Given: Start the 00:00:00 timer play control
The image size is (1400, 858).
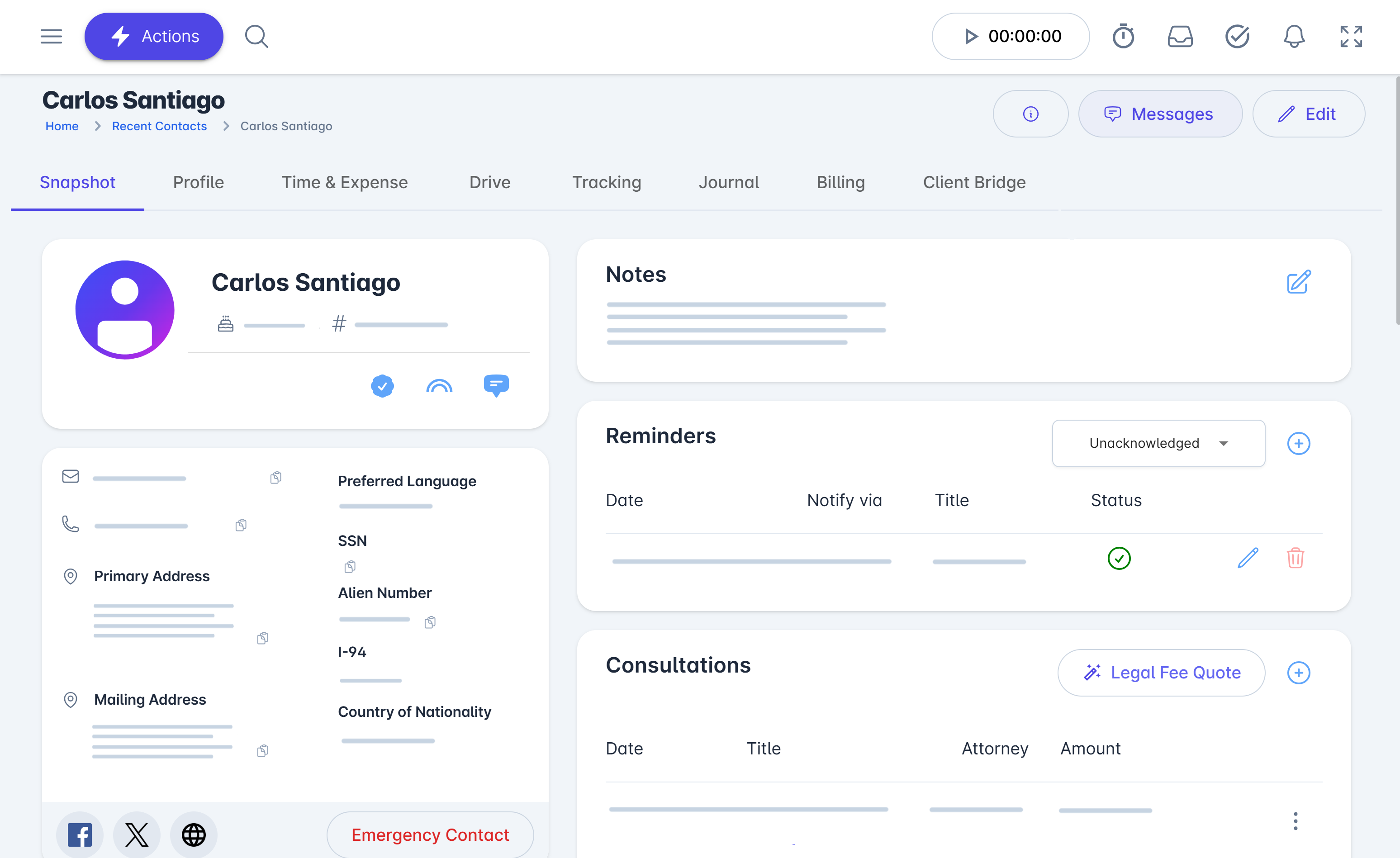Looking at the screenshot, I should [971, 36].
